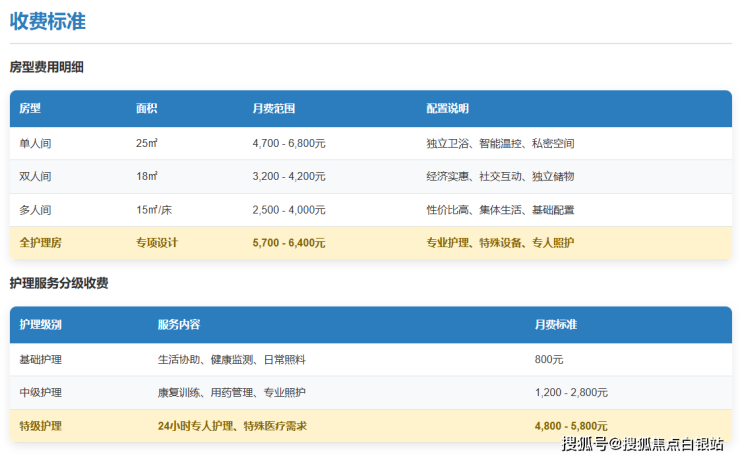
Task: Select the 5,700 - 6,400元 price cell
Action: 289,243
